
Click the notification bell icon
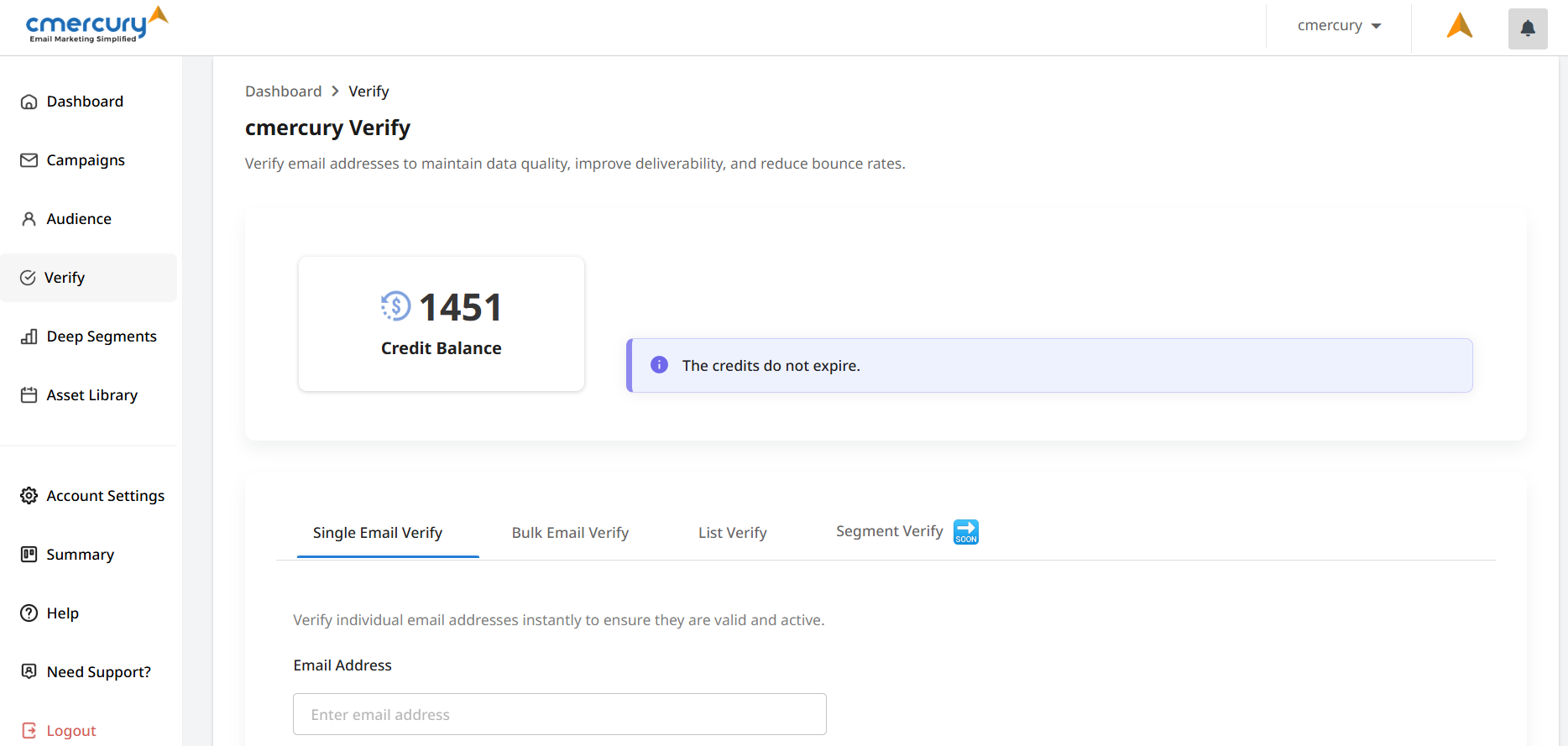click(x=1528, y=29)
